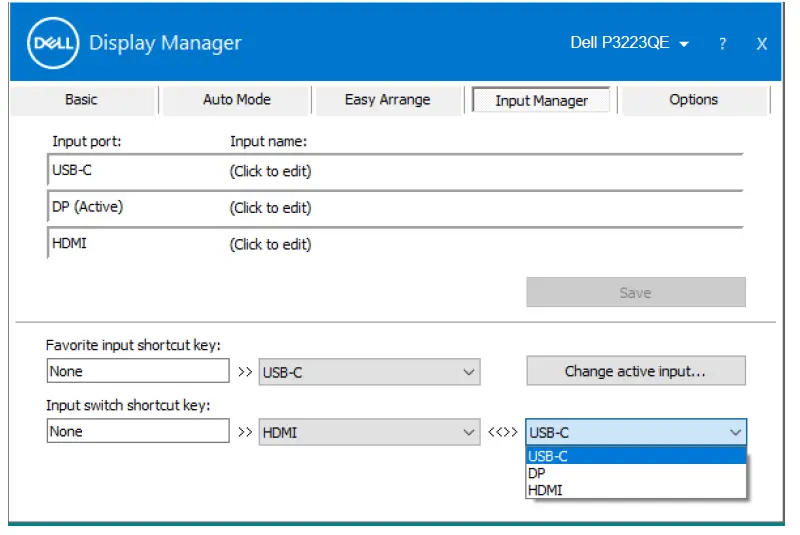Go to the Options tab
The height and width of the screenshot is (535, 800).
point(694,100)
